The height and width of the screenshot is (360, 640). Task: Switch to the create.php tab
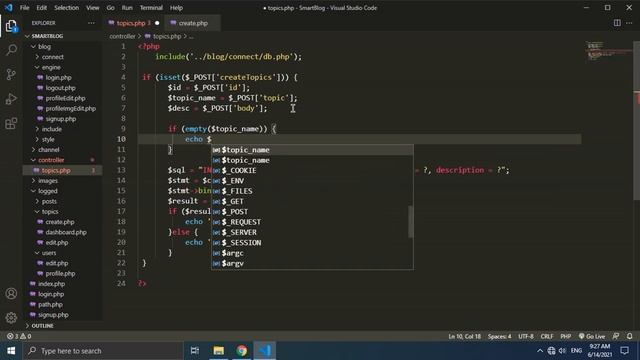point(192,23)
